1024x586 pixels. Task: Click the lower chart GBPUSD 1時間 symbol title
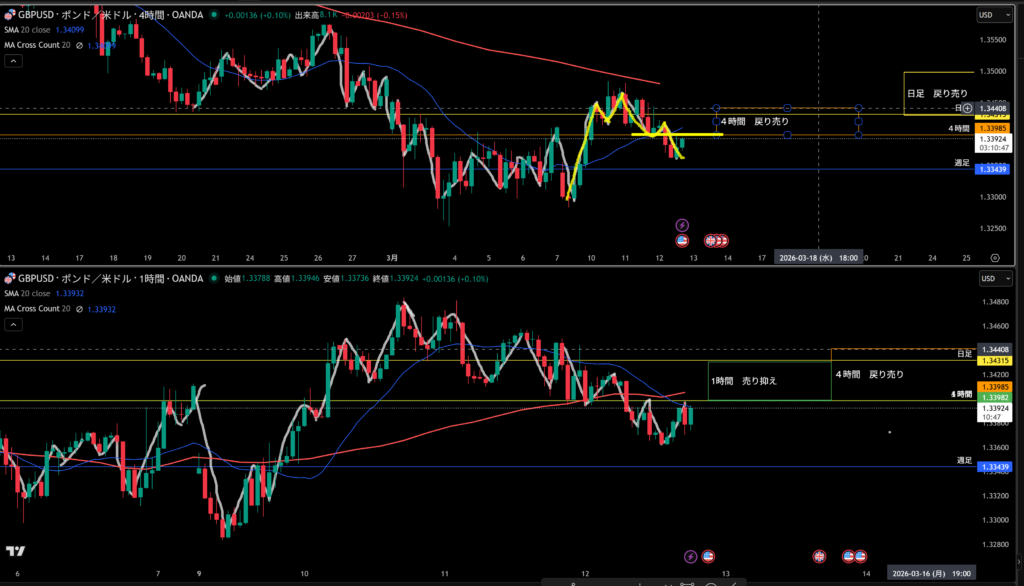pyautogui.click(x=110, y=279)
